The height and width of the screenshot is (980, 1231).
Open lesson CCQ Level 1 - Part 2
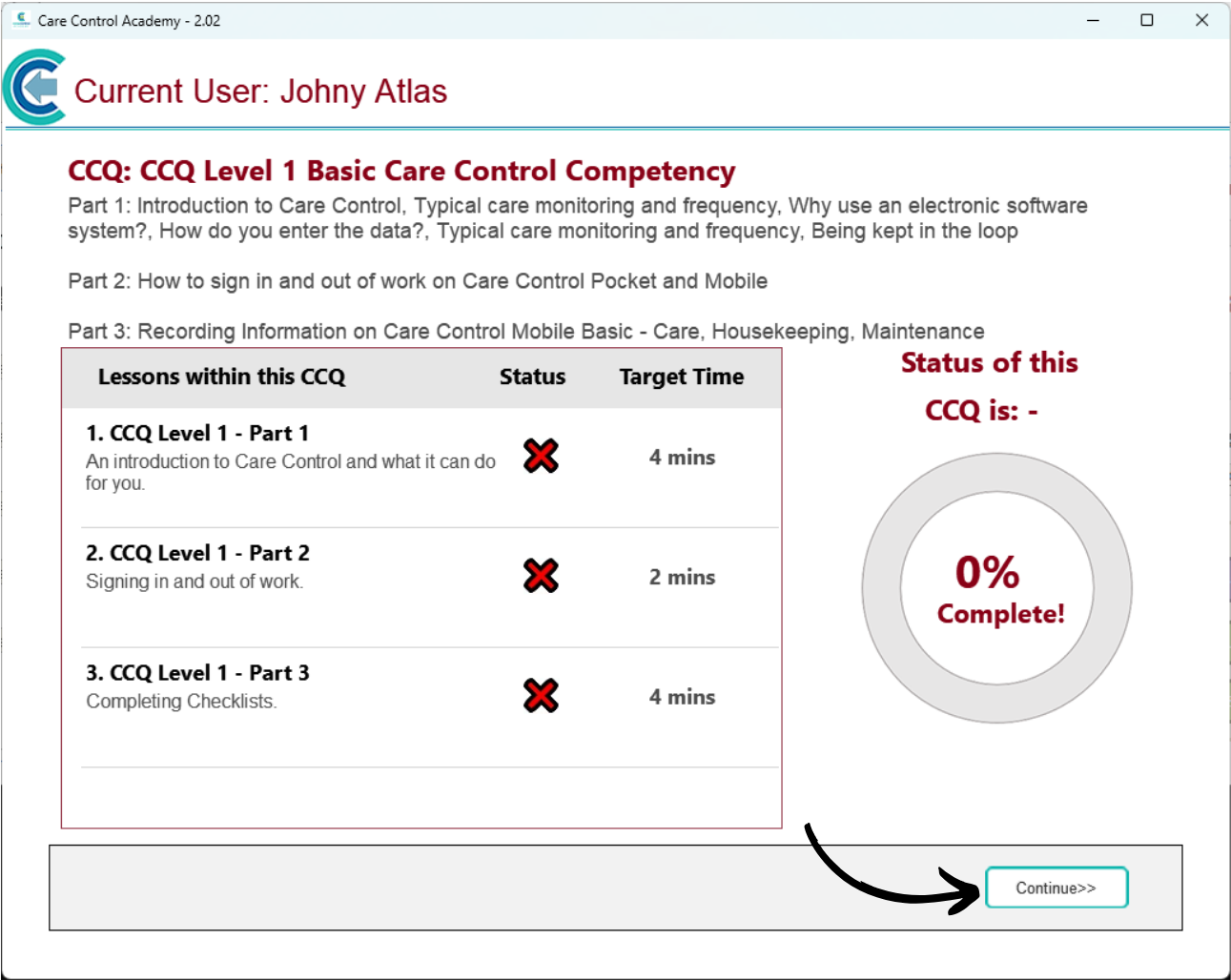(x=197, y=554)
